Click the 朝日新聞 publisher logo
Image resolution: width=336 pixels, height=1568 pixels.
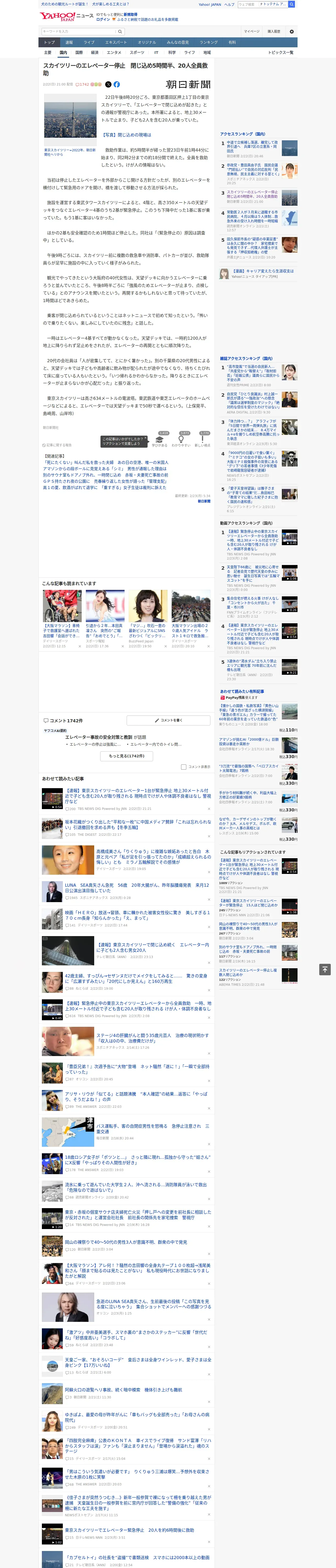(188, 85)
